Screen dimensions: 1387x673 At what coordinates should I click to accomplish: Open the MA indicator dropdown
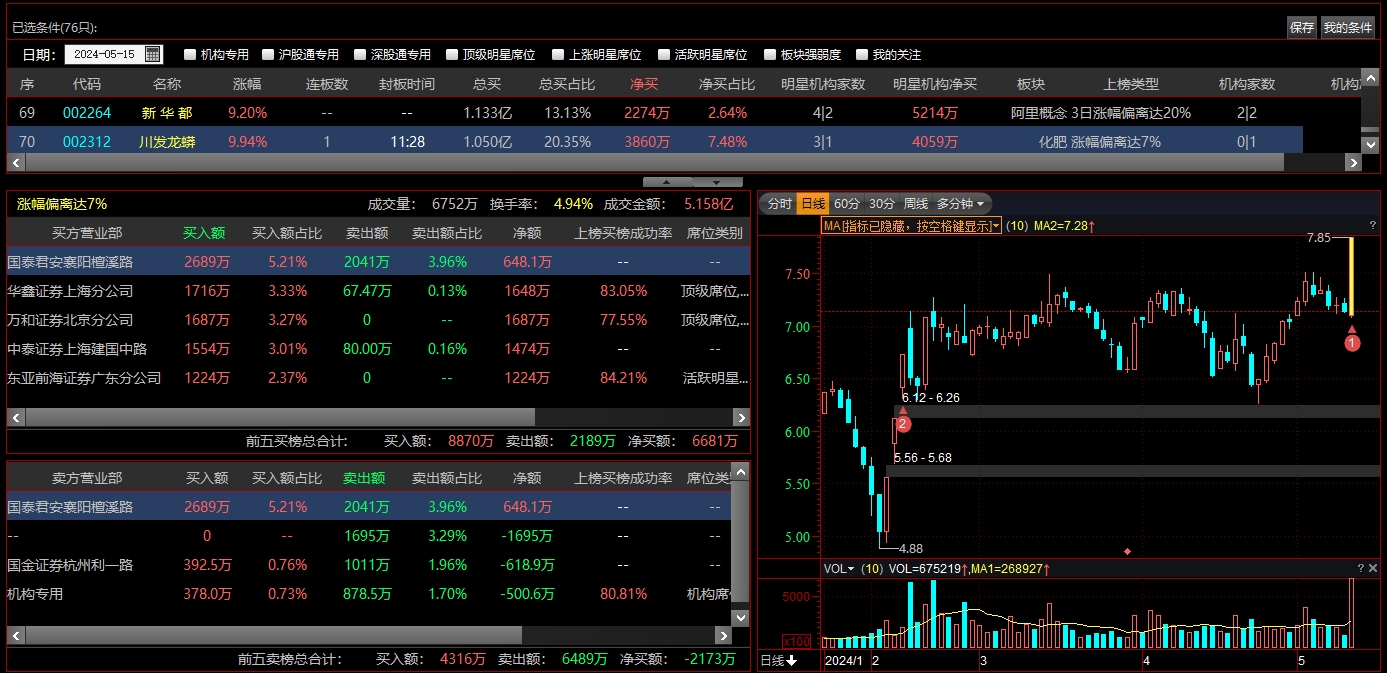[x=911, y=226]
